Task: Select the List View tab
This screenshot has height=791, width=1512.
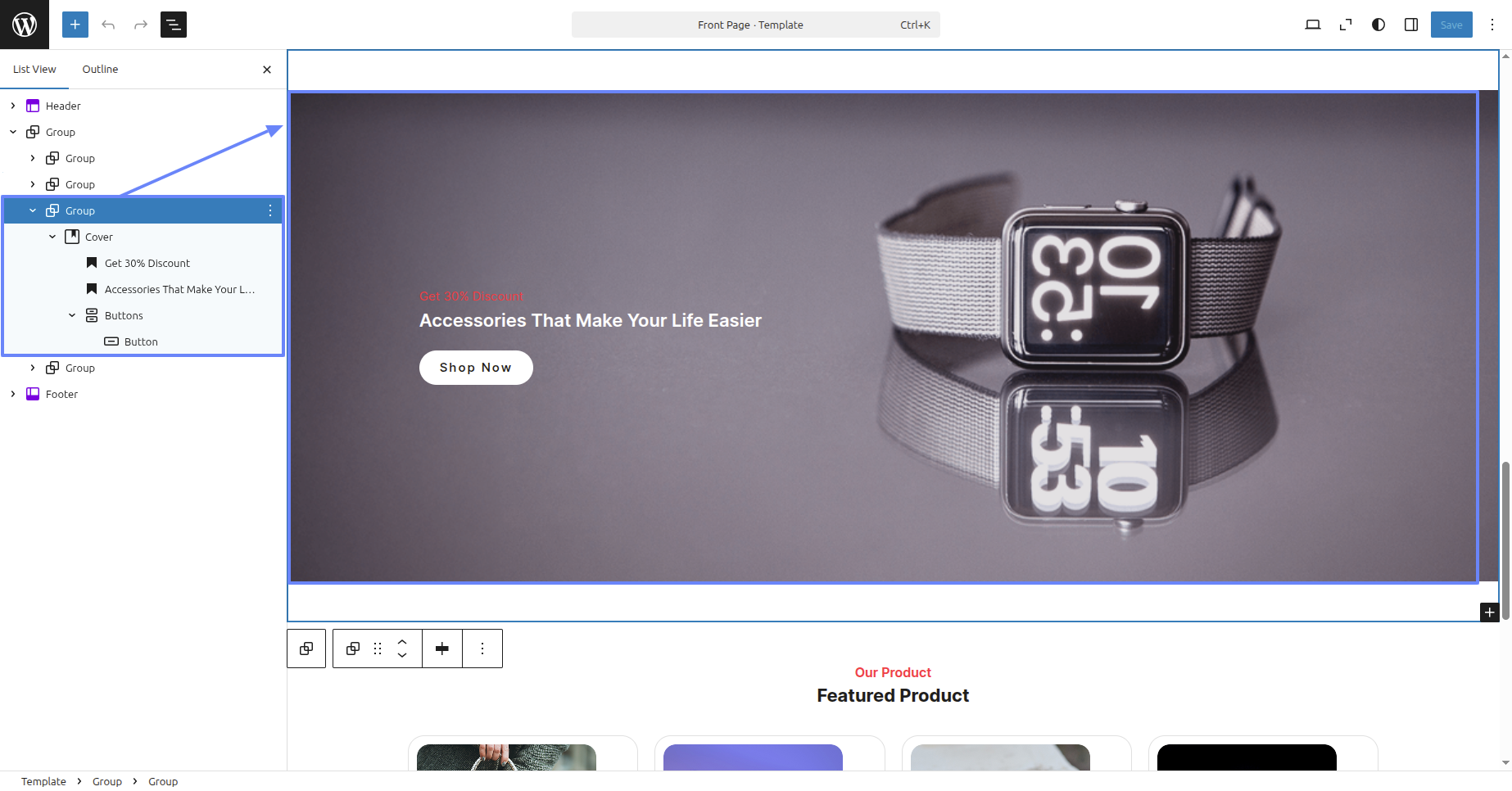Action: [34, 70]
